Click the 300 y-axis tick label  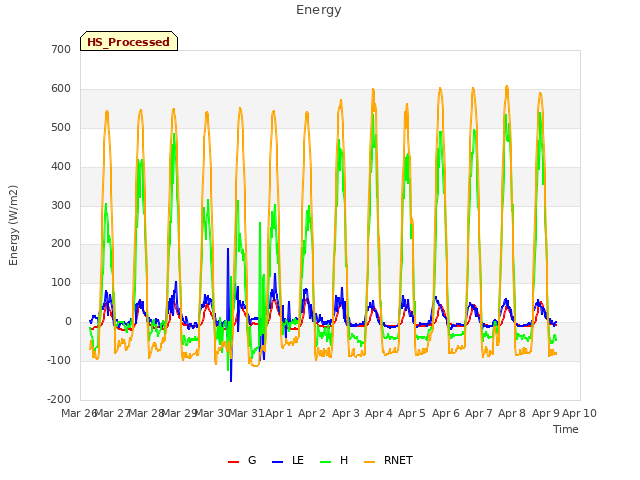click(x=61, y=205)
